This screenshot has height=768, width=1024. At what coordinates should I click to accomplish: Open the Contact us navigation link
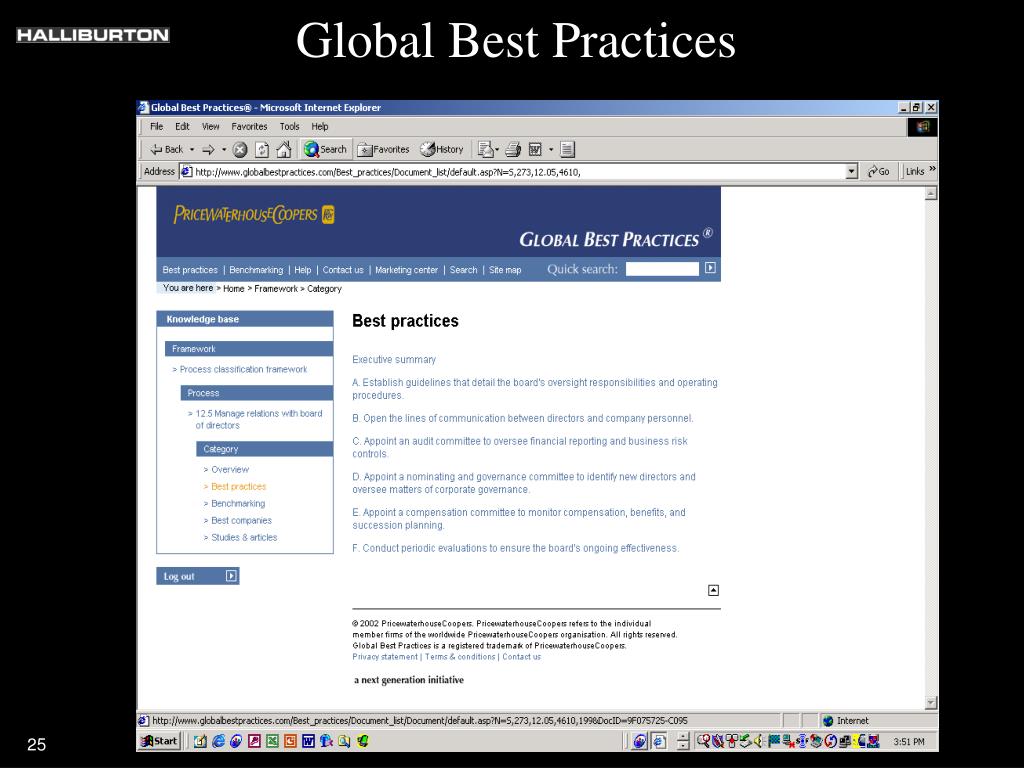click(x=343, y=270)
